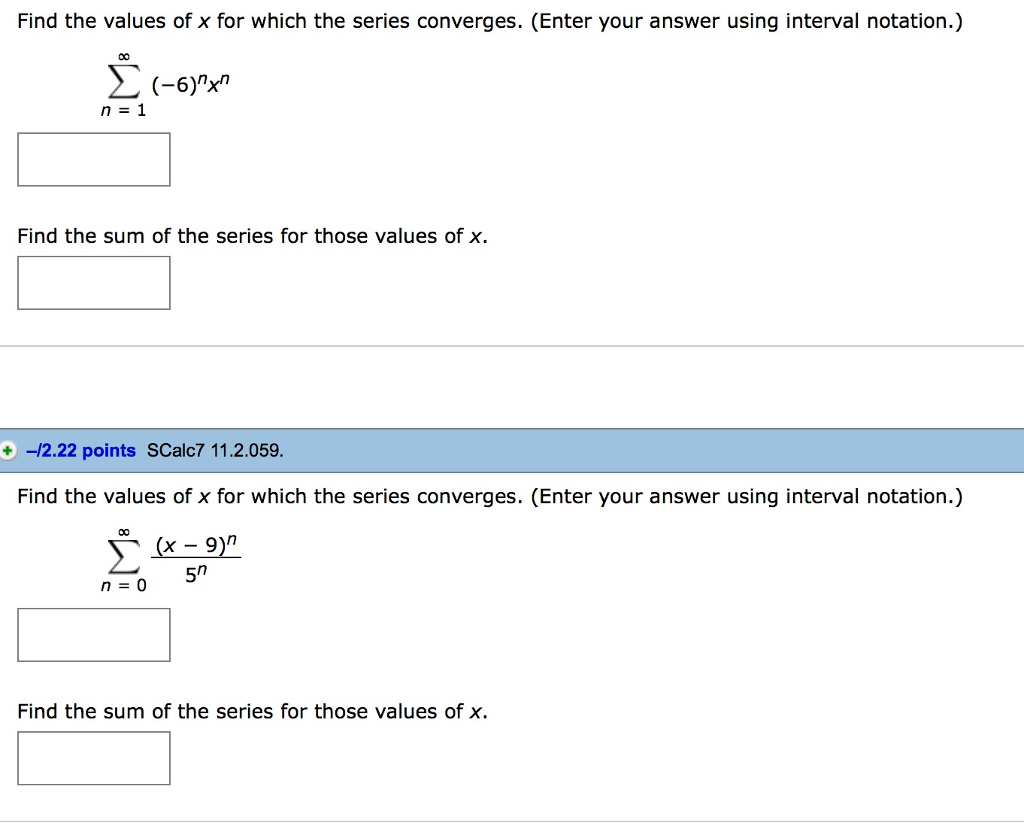The height and width of the screenshot is (832, 1024).
Task: Click the SCalc7 11.2.059 question label
Action: point(215,451)
